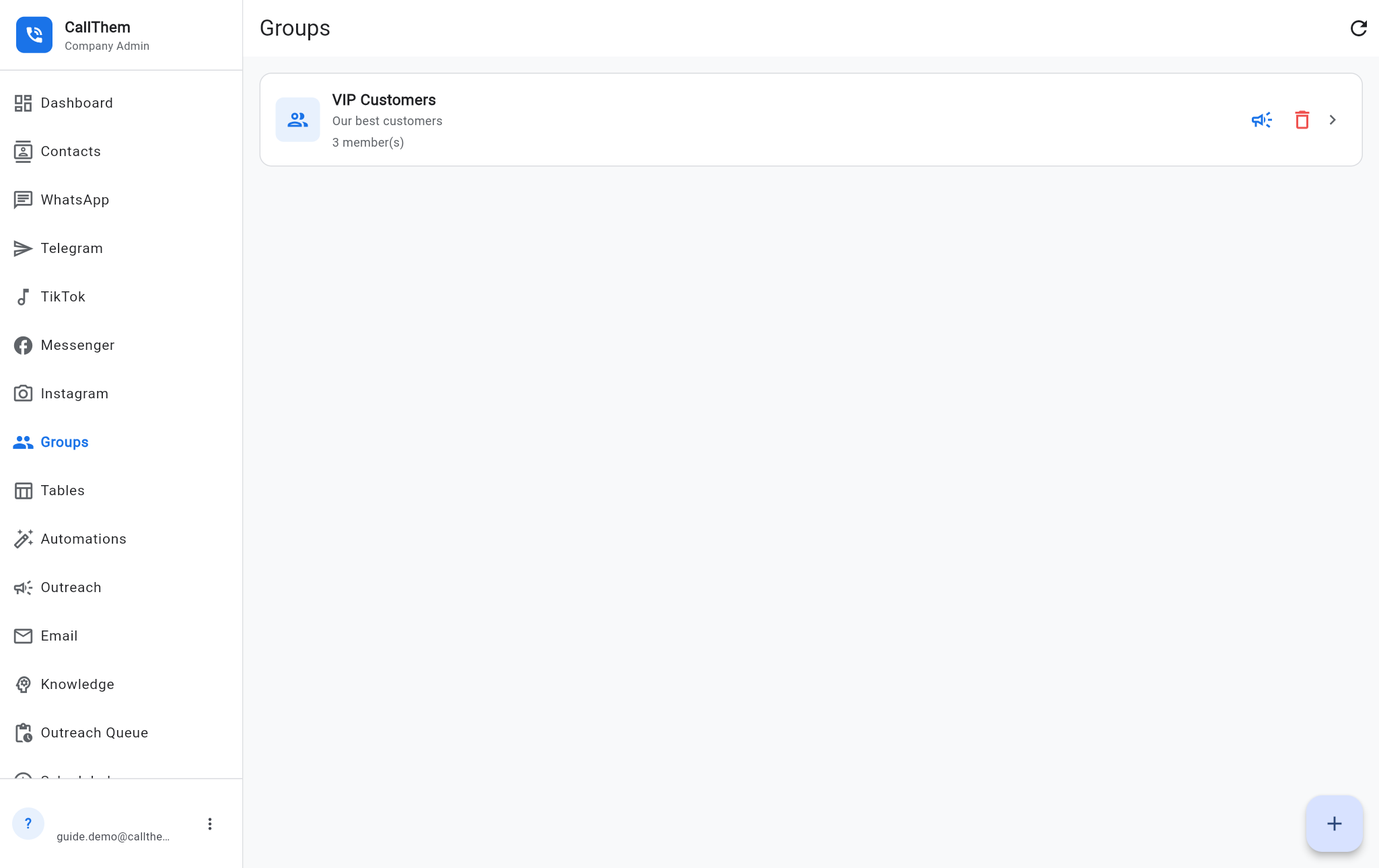Select the Groups menu label
Screen dimensions: 1379x868
pyautogui.click(x=65, y=442)
